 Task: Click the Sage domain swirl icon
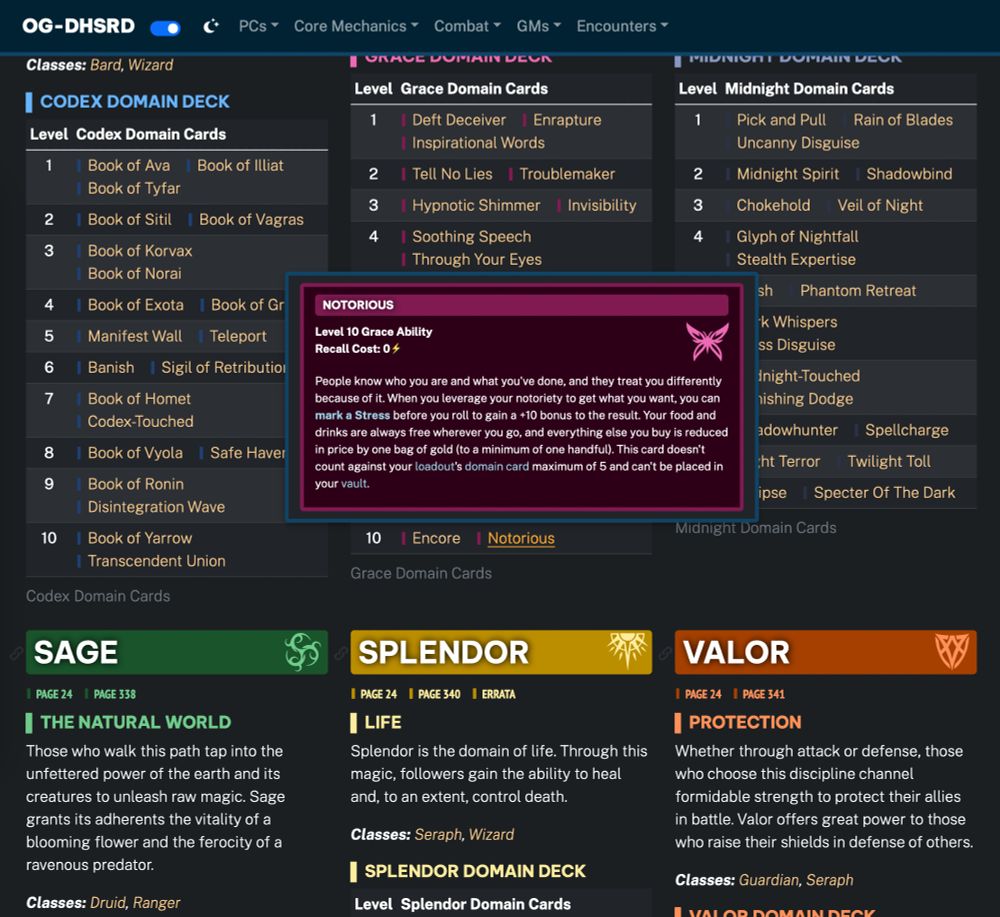(302, 652)
